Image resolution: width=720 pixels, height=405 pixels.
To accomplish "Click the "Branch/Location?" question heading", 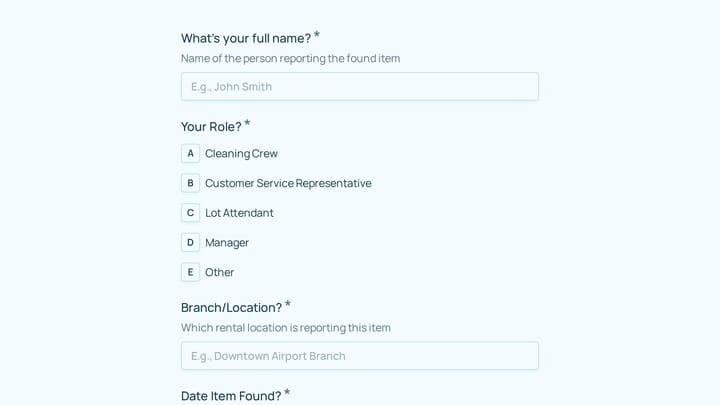I will click(x=231, y=308).
